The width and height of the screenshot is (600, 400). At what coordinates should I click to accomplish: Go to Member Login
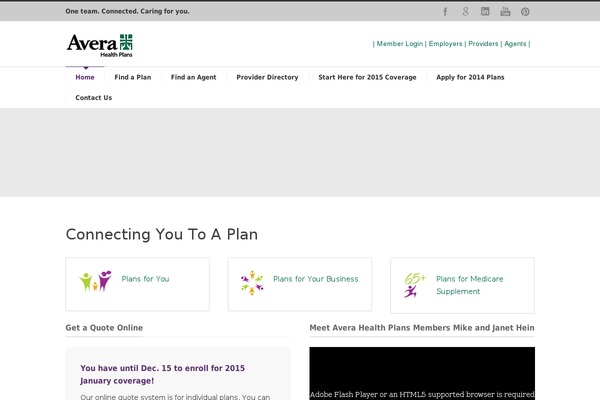click(x=400, y=44)
